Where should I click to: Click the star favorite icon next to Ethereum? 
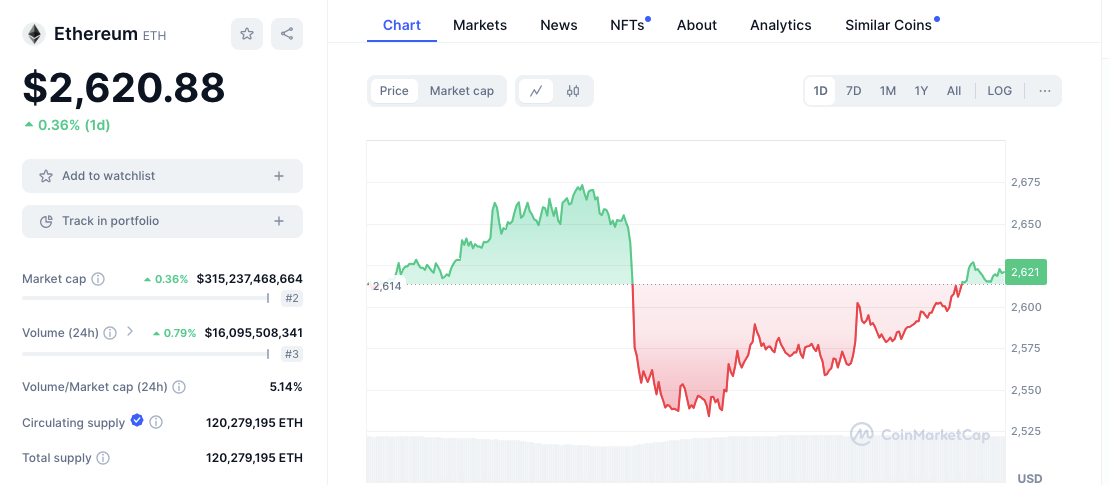point(246,34)
